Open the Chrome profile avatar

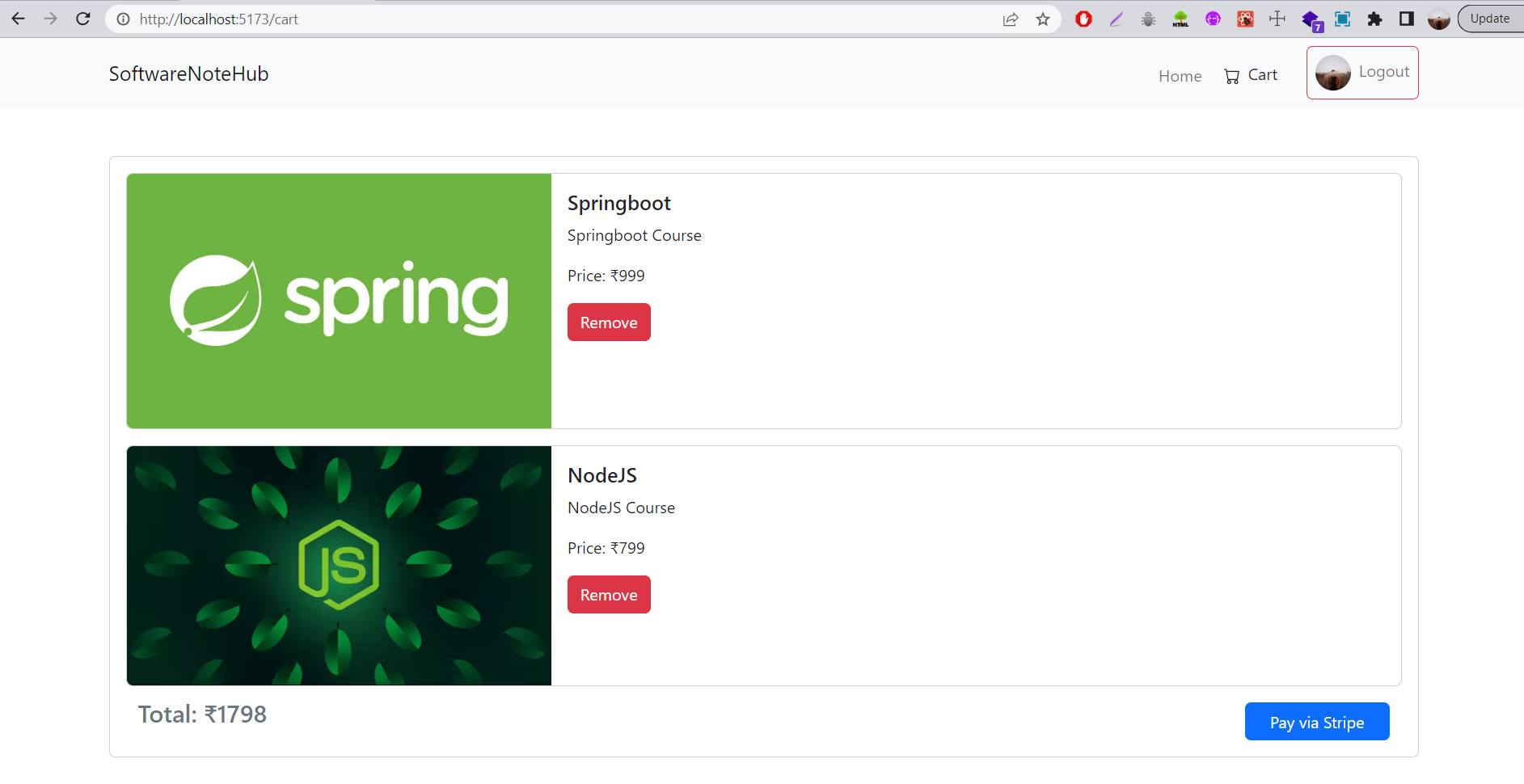tap(1439, 19)
